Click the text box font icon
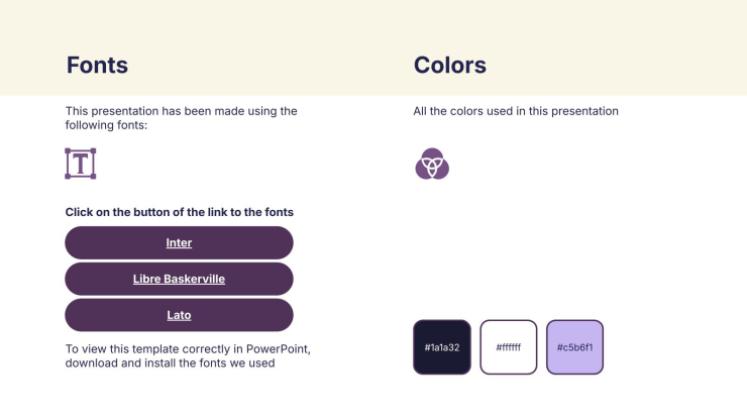Viewport: 747px width, 420px height. (80, 164)
